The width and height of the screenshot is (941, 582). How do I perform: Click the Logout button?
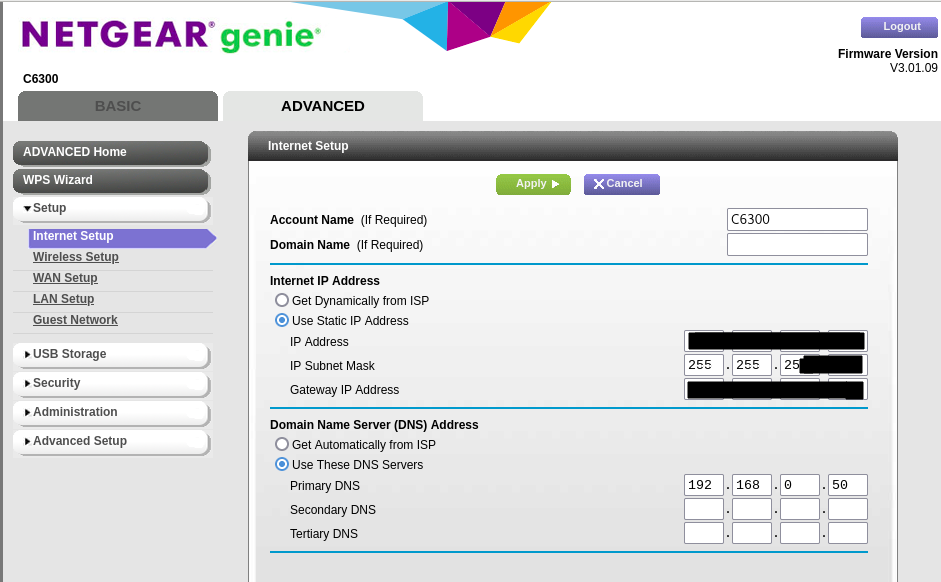[898, 27]
